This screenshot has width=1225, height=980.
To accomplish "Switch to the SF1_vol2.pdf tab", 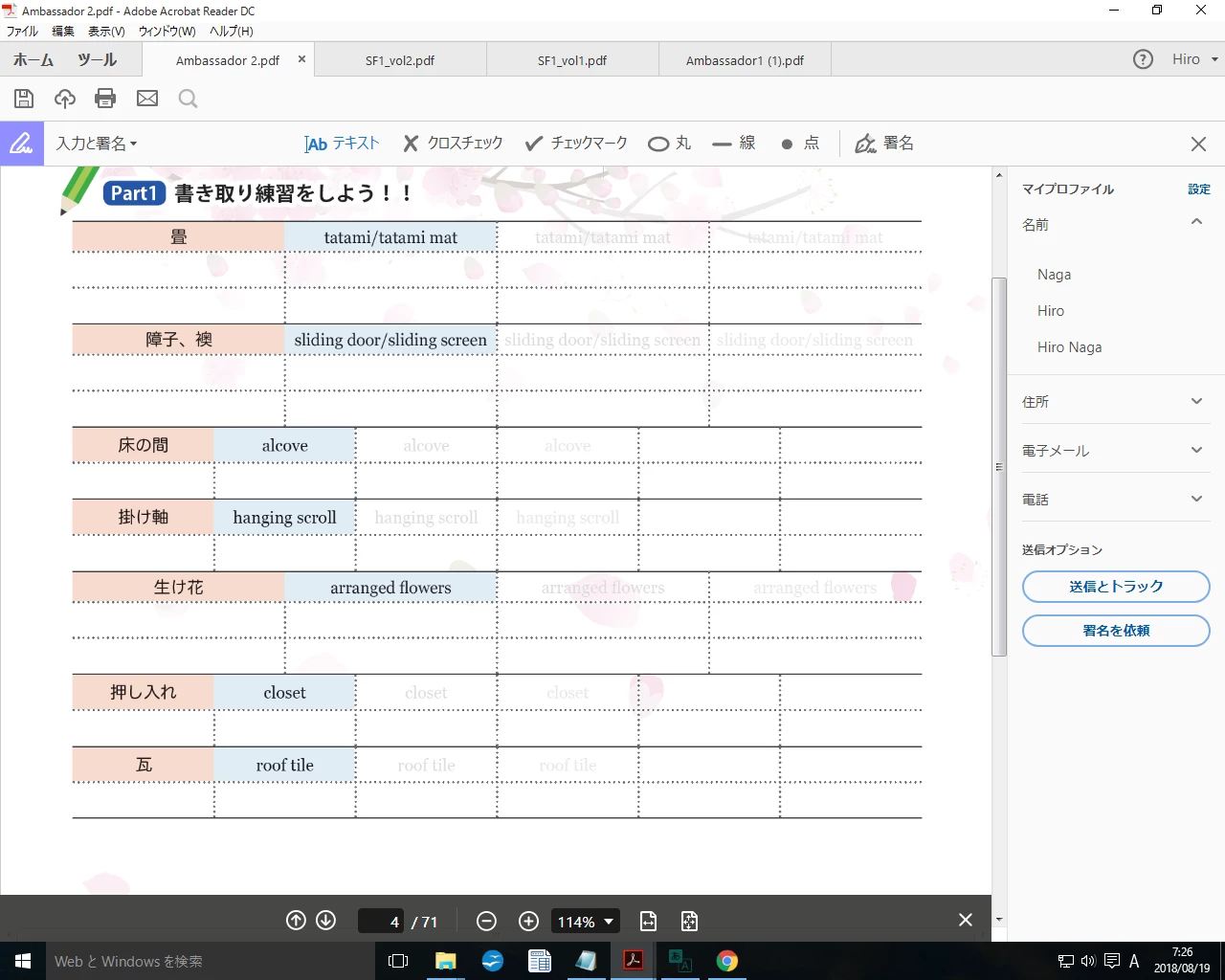I will (x=400, y=60).
